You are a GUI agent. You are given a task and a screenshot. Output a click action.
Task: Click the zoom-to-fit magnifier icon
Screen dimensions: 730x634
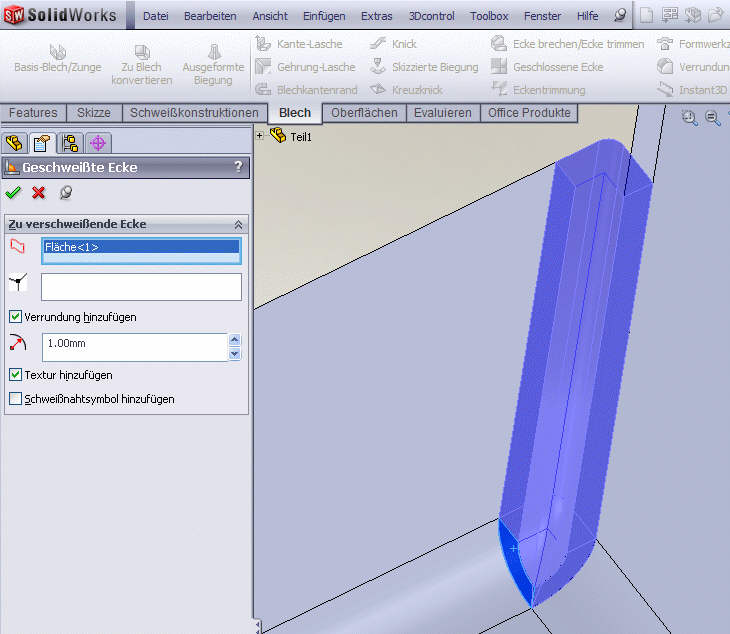click(x=690, y=117)
